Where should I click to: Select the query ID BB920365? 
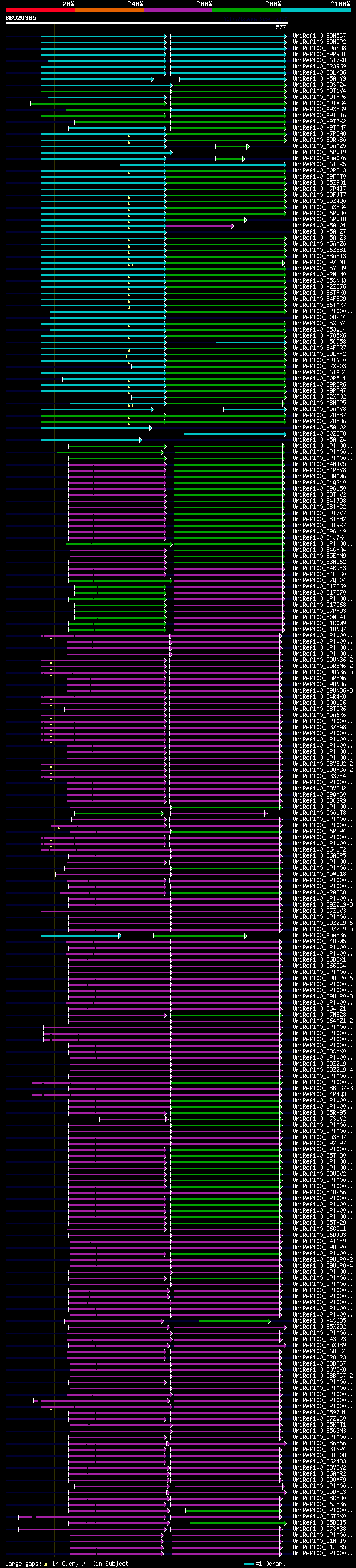[x=21, y=18]
